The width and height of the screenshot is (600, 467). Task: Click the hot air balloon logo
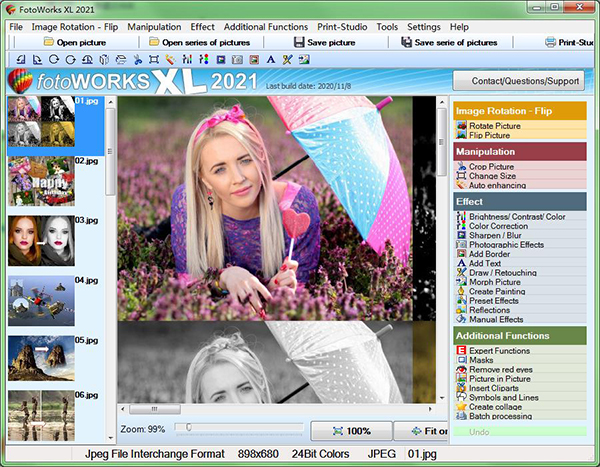coord(20,81)
